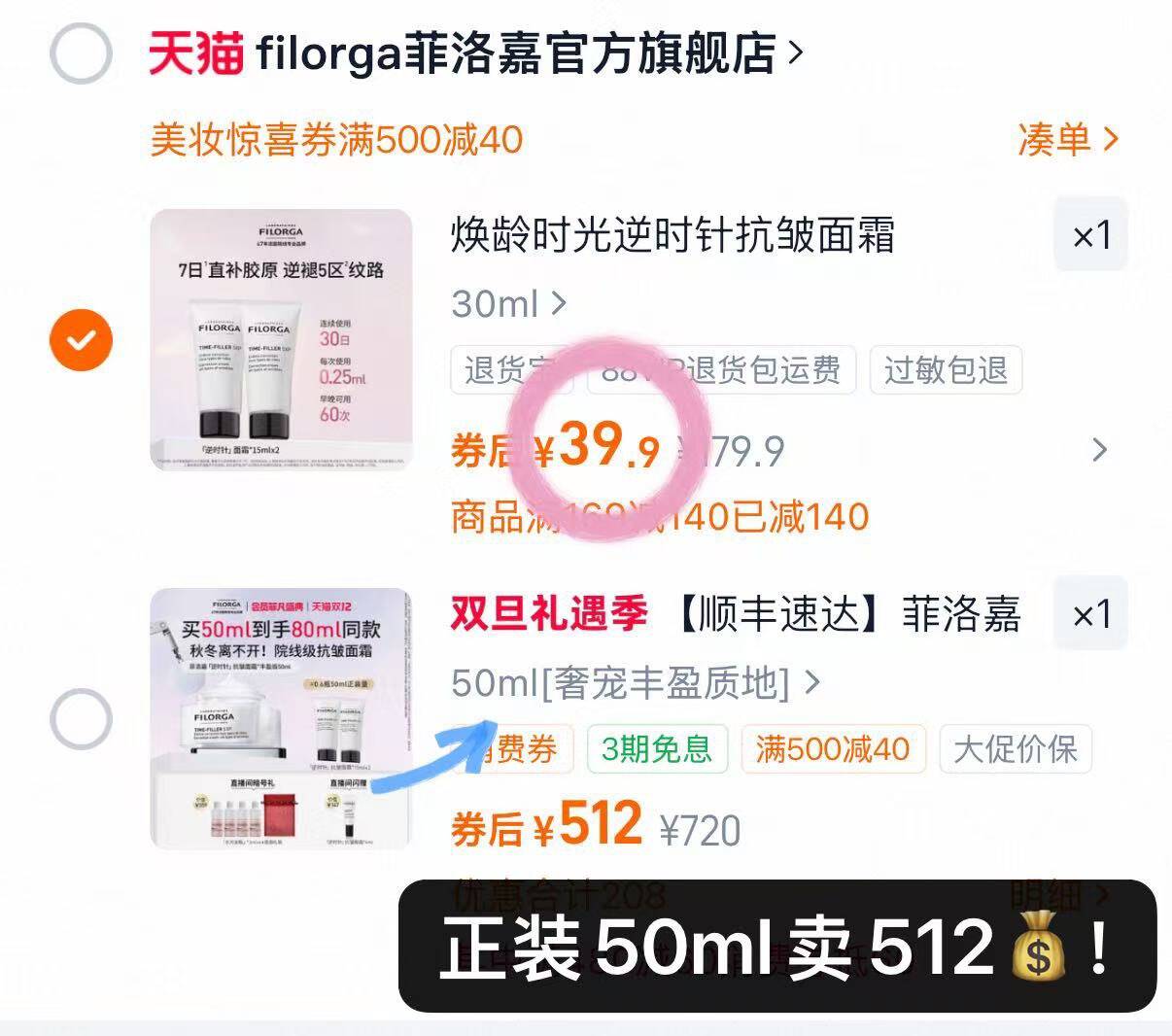The width and height of the screenshot is (1172, 1036).
Task: Tap the 过敏包退 service tag
Action: (946, 370)
